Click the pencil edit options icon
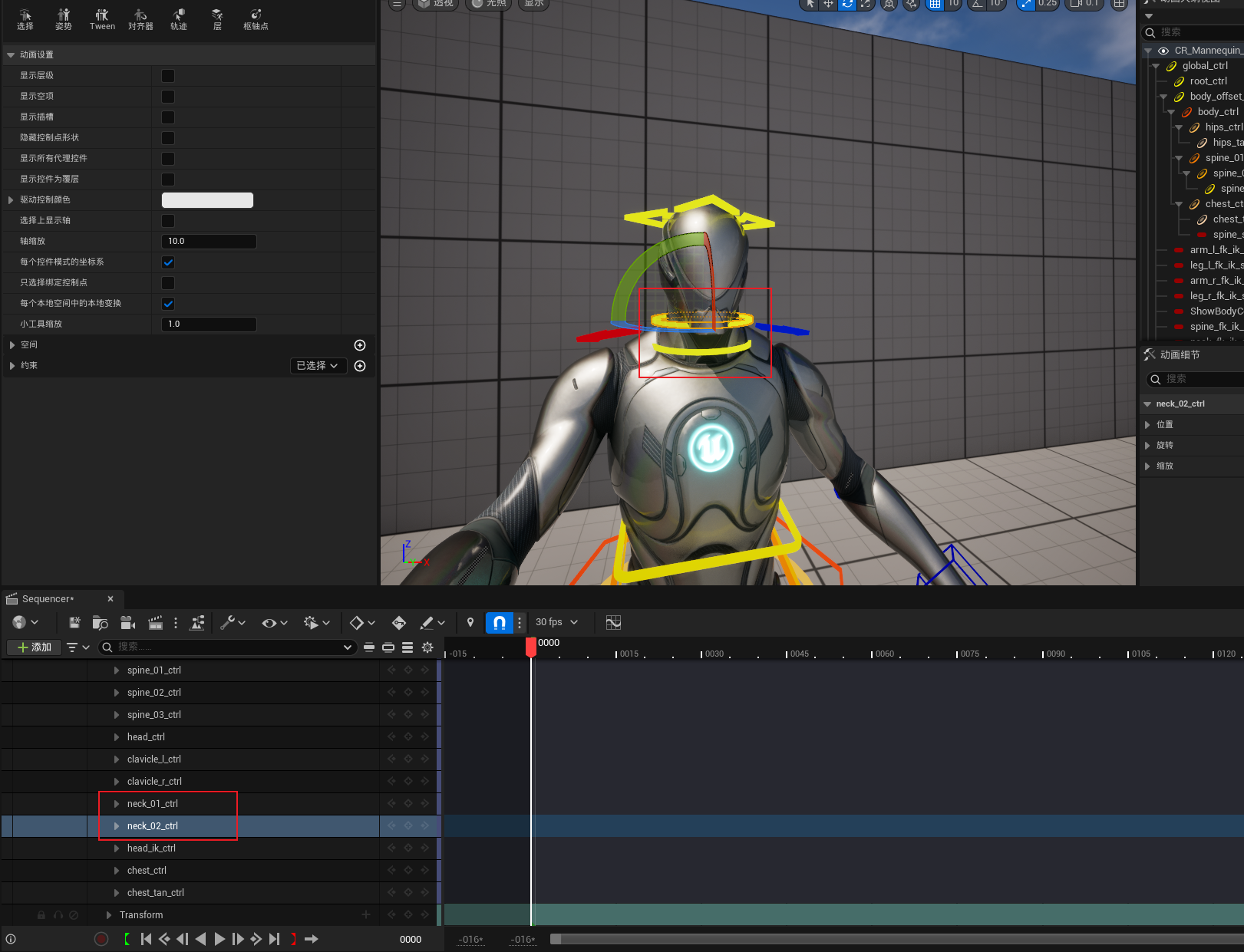This screenshot has width=1244, height=952. (433, 622)
